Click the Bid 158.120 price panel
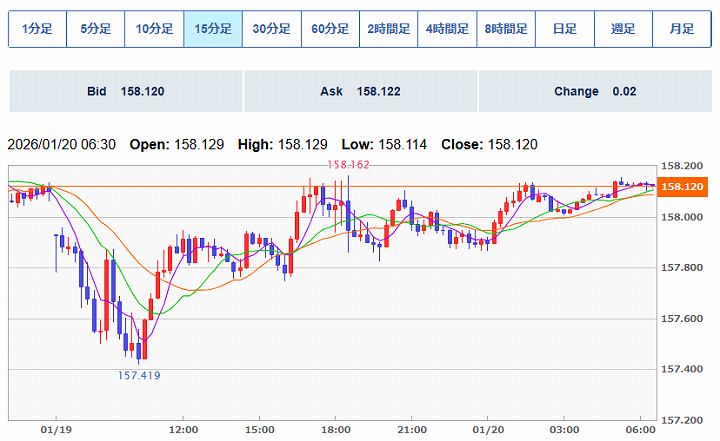This screenshot has height=441, width=720. 125,91
